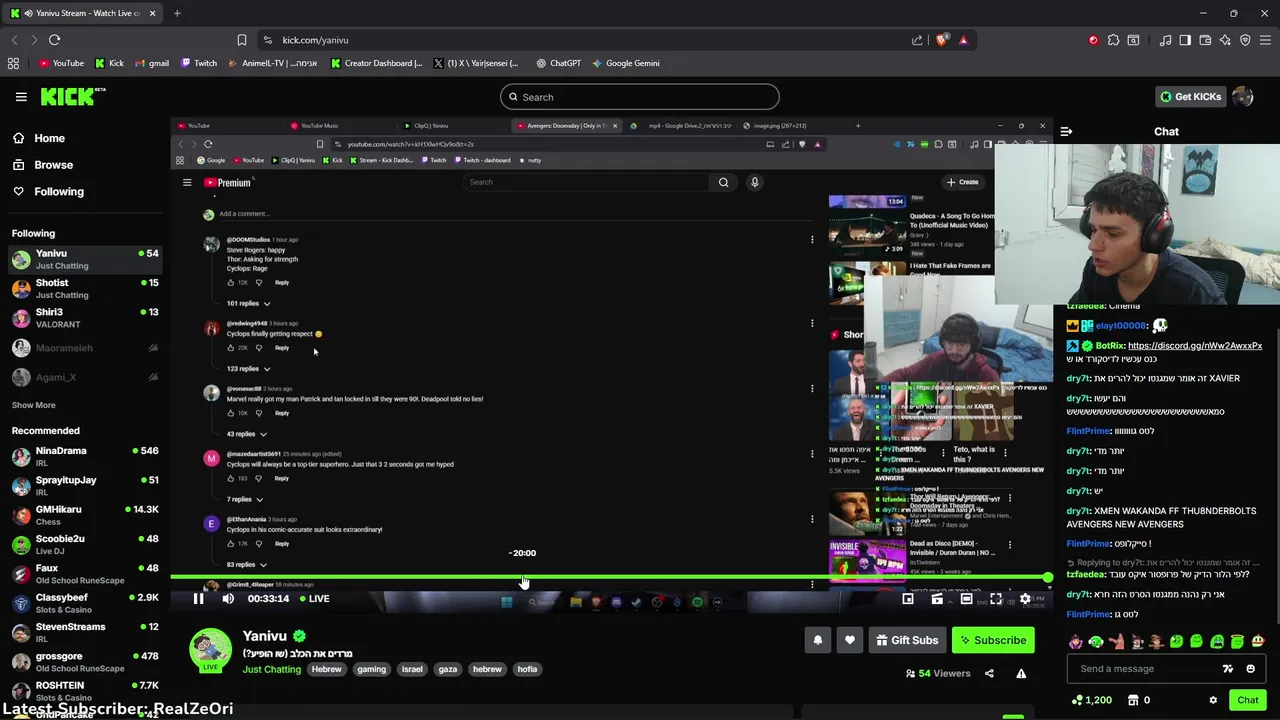The height and width of the screenshot is (720, 1280).
Task: Toggle fullscreen on the stream player
Action: coord(996,599)
